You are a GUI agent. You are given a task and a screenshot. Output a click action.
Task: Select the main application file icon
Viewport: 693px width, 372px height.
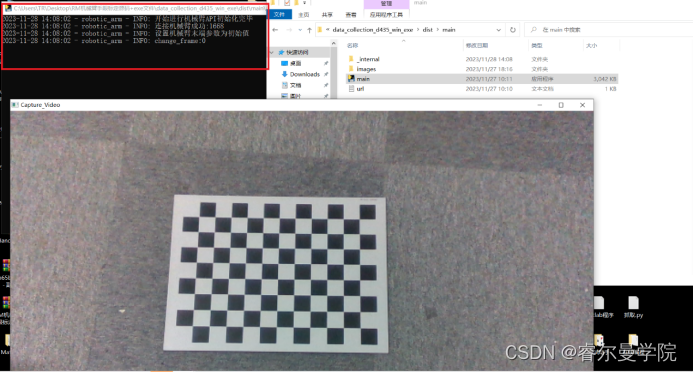(x=351, y=79)
